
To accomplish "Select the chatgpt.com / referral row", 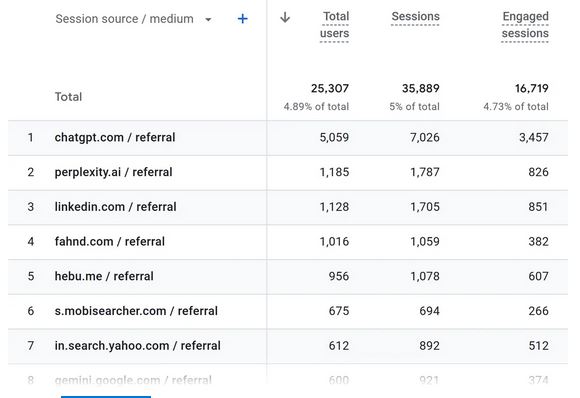I will [288, 138].
